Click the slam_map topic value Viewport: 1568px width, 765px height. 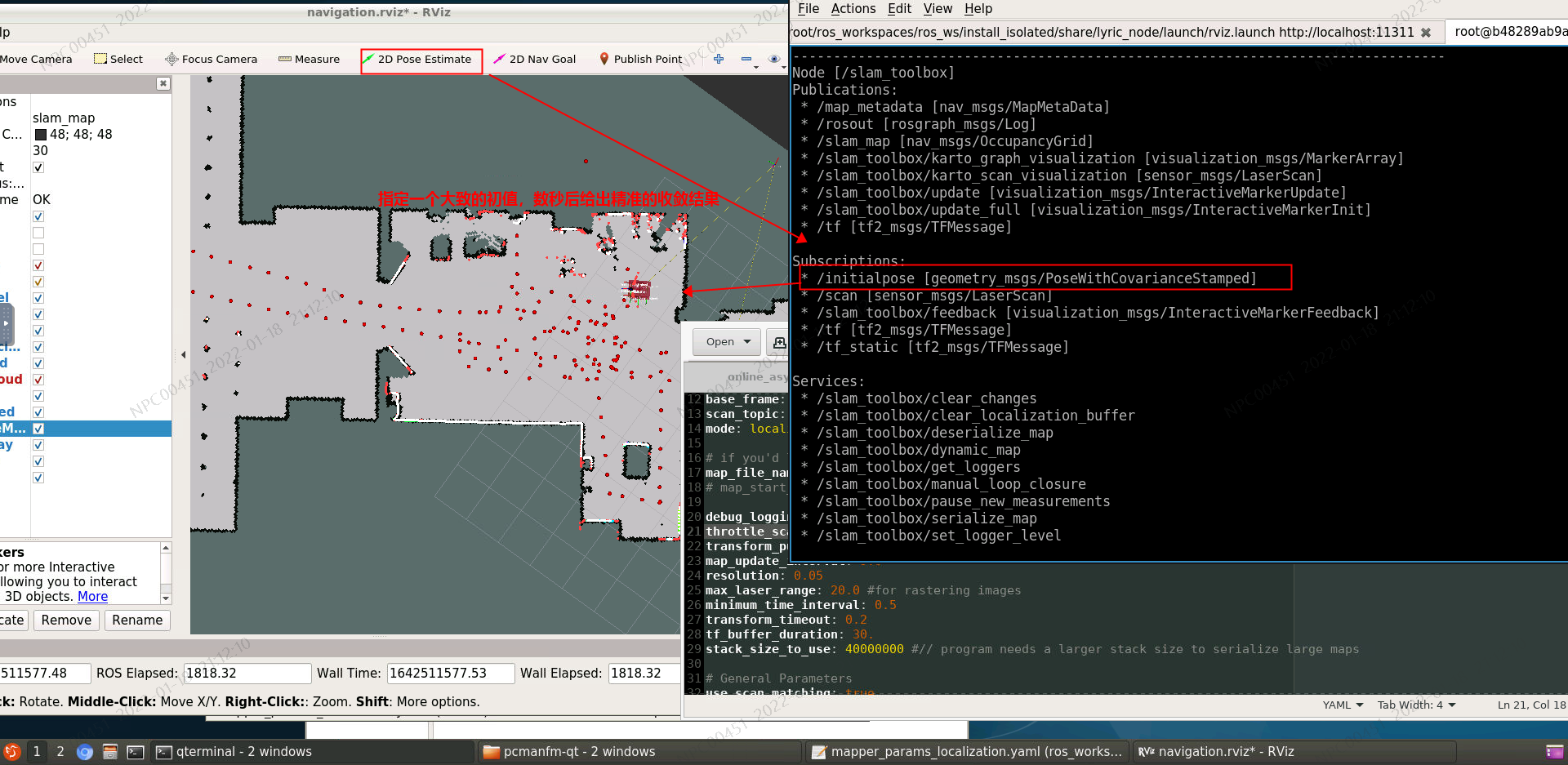coord(64,118)
